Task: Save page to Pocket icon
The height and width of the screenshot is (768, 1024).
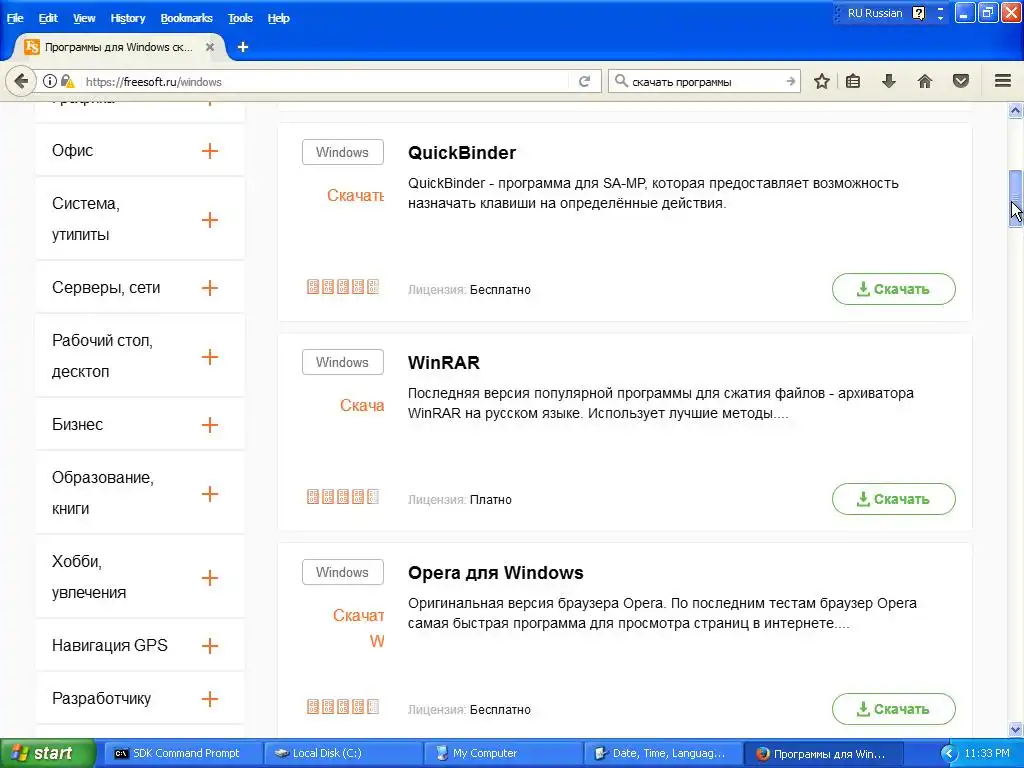Action: coord(961,81)
